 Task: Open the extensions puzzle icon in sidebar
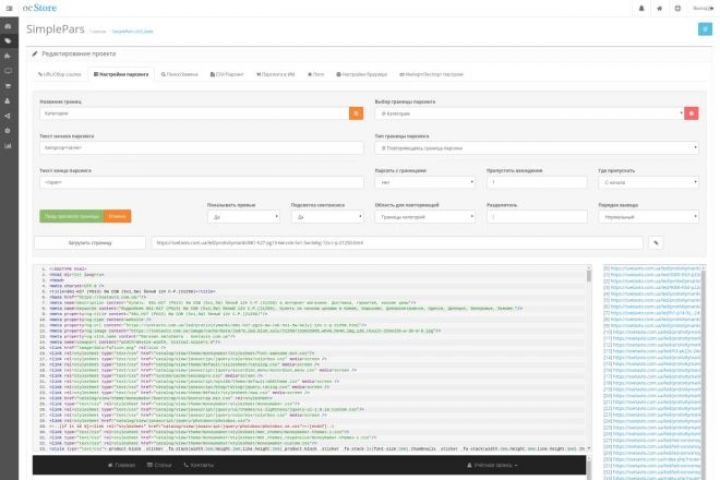tap(8, 56)
